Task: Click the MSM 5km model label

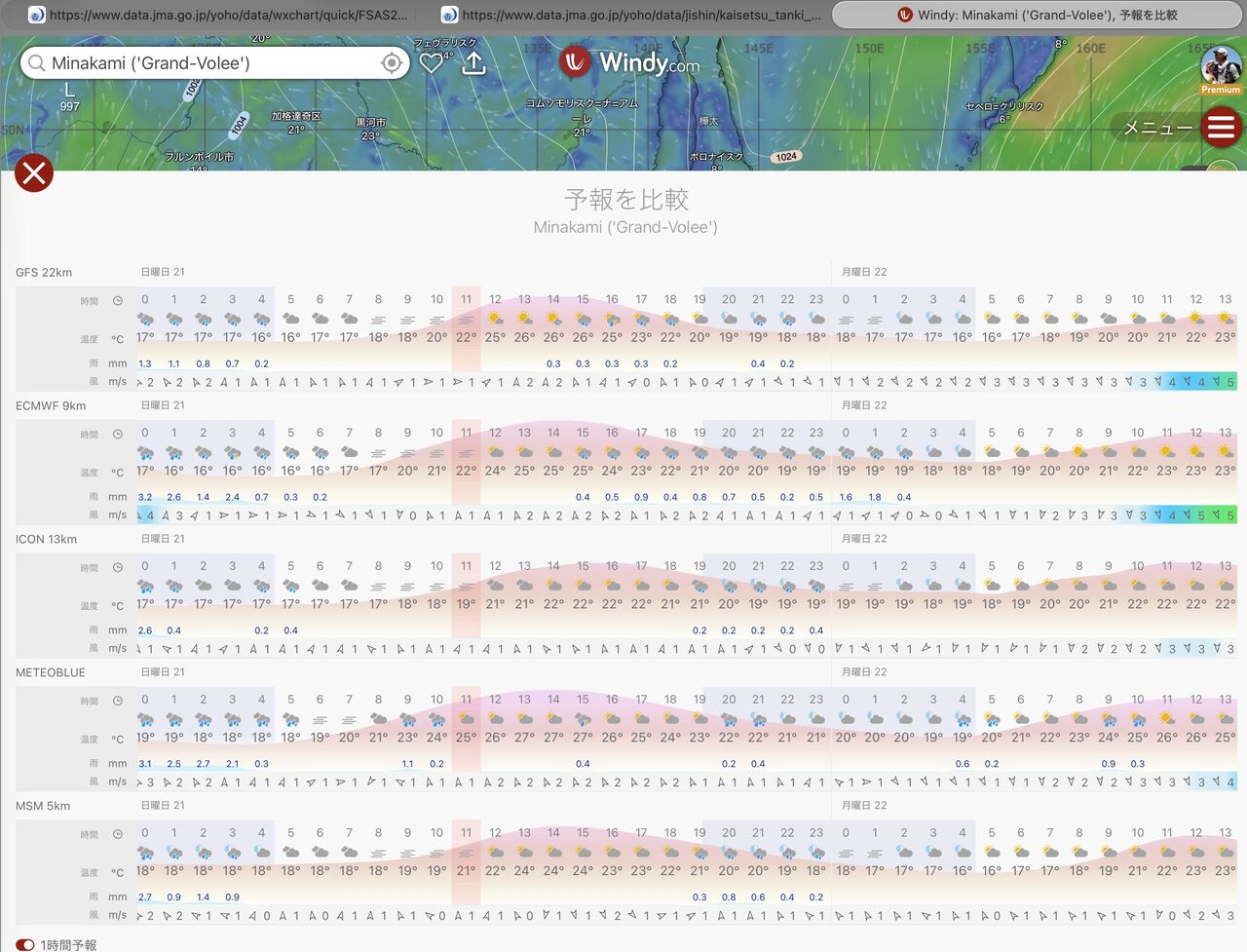Action: point(43,806)
